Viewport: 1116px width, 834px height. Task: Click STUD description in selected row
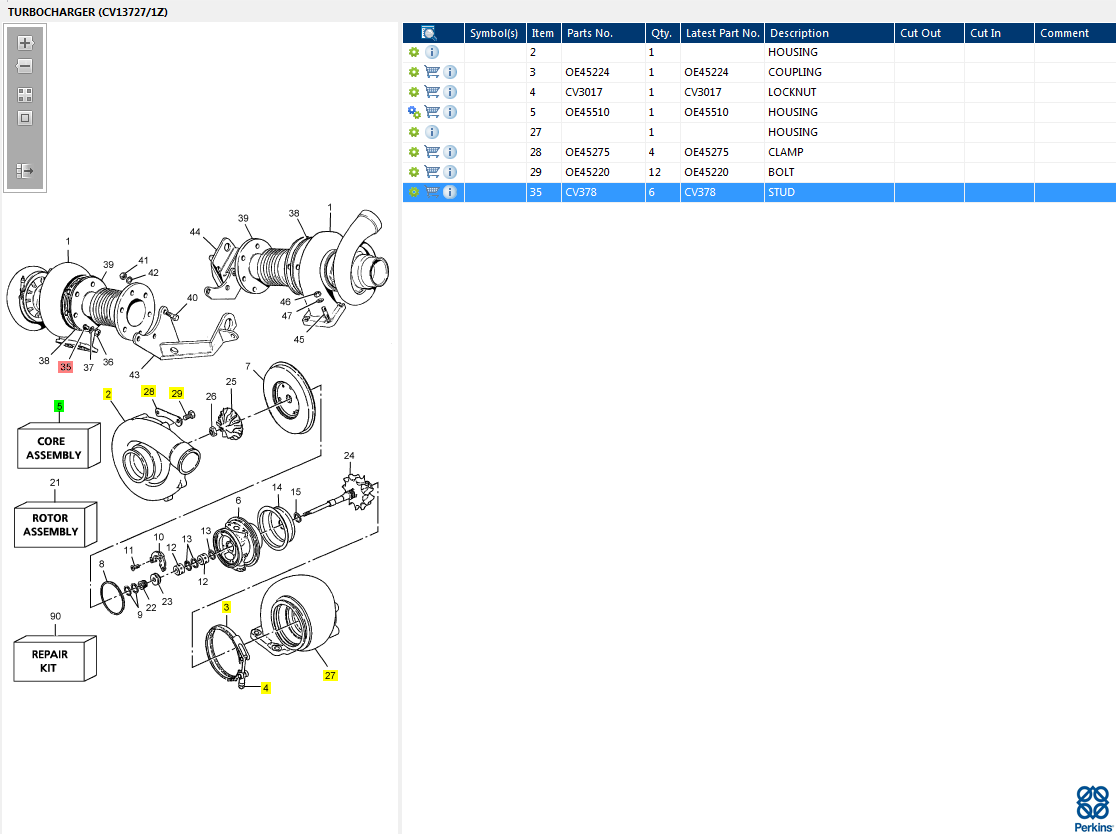point(781,192)
